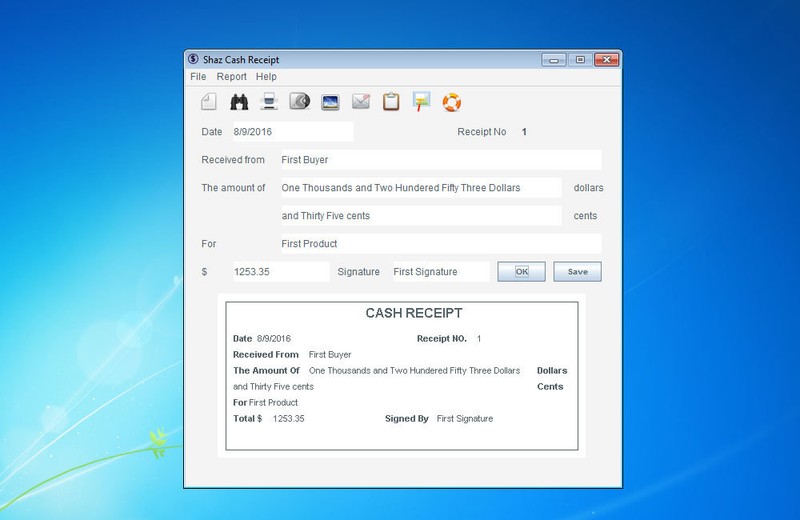Click the clipboard toolbar icon

click(x=391, y=102)
